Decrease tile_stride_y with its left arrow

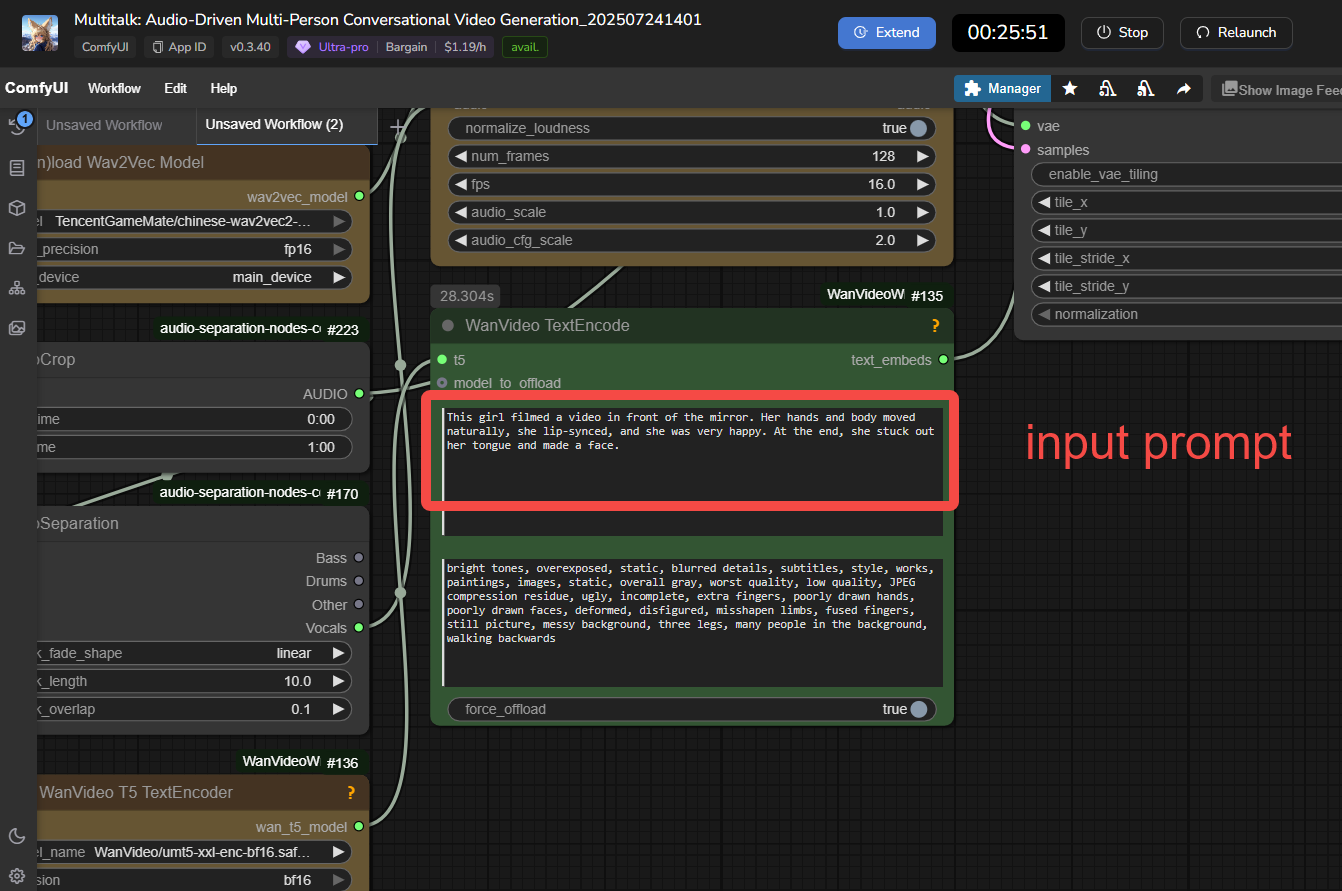click(1043, 286)
